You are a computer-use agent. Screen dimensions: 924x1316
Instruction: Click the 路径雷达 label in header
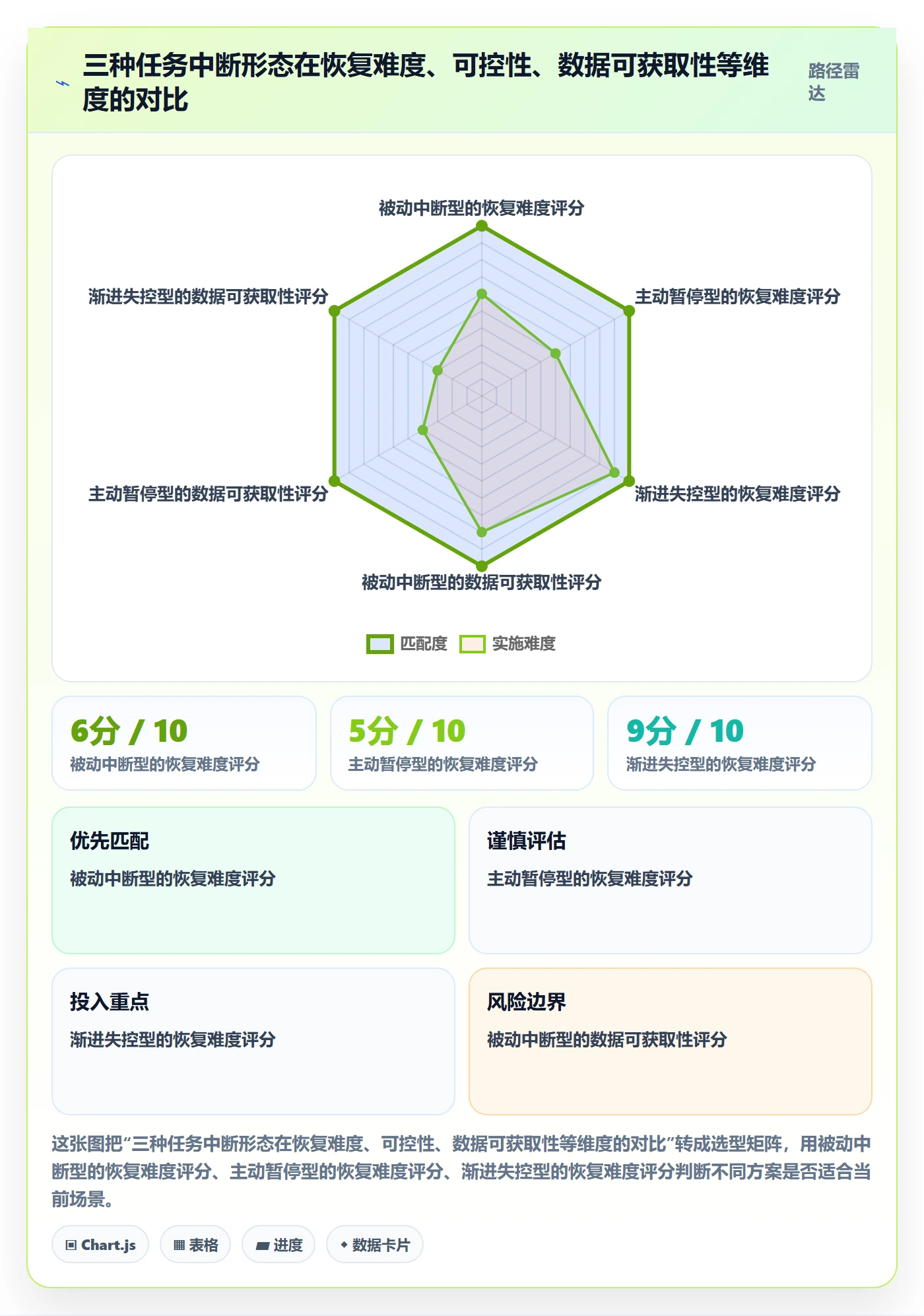click(834, 82)
